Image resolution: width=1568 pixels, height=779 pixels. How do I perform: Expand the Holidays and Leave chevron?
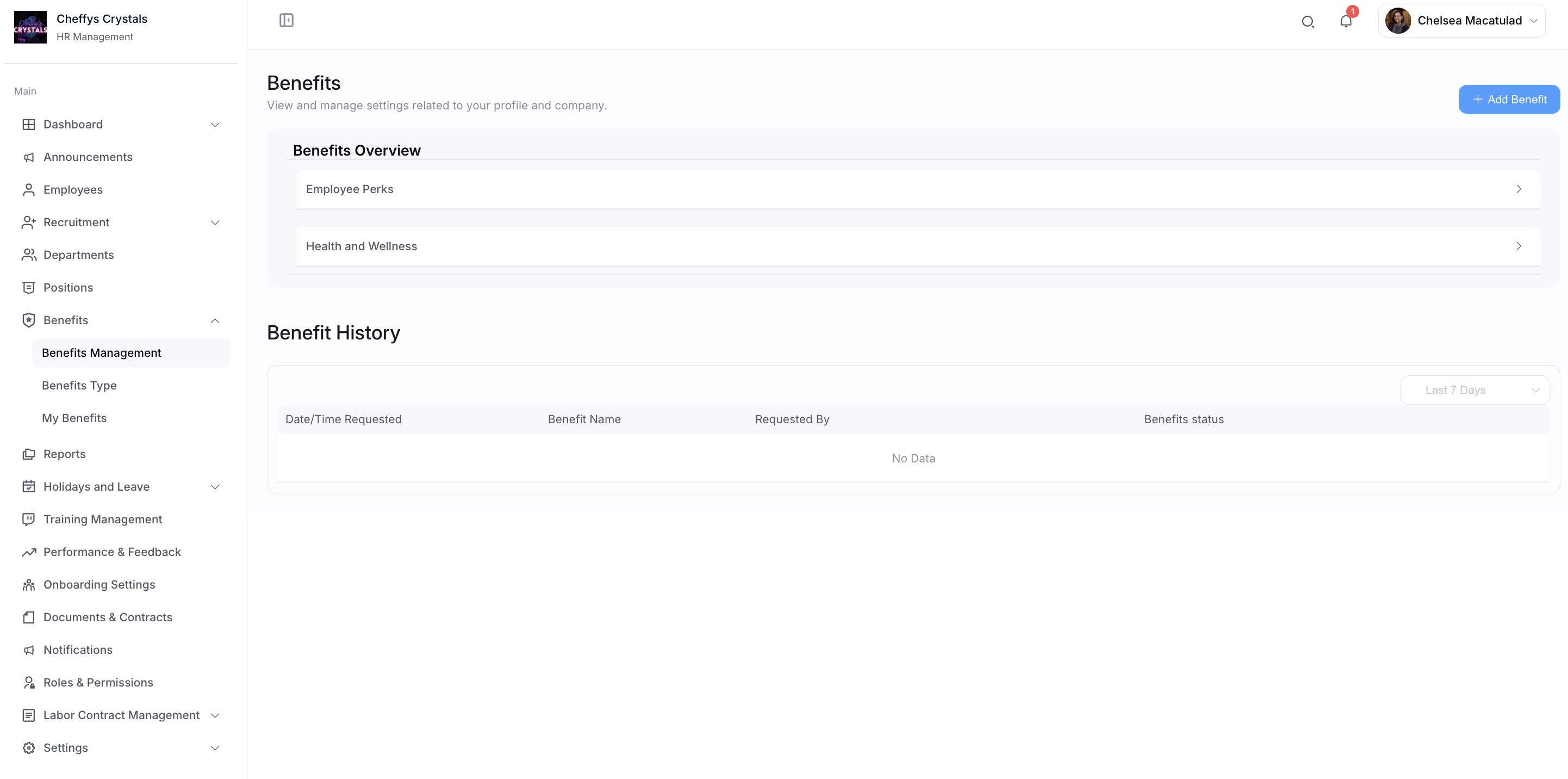point(215,487)
